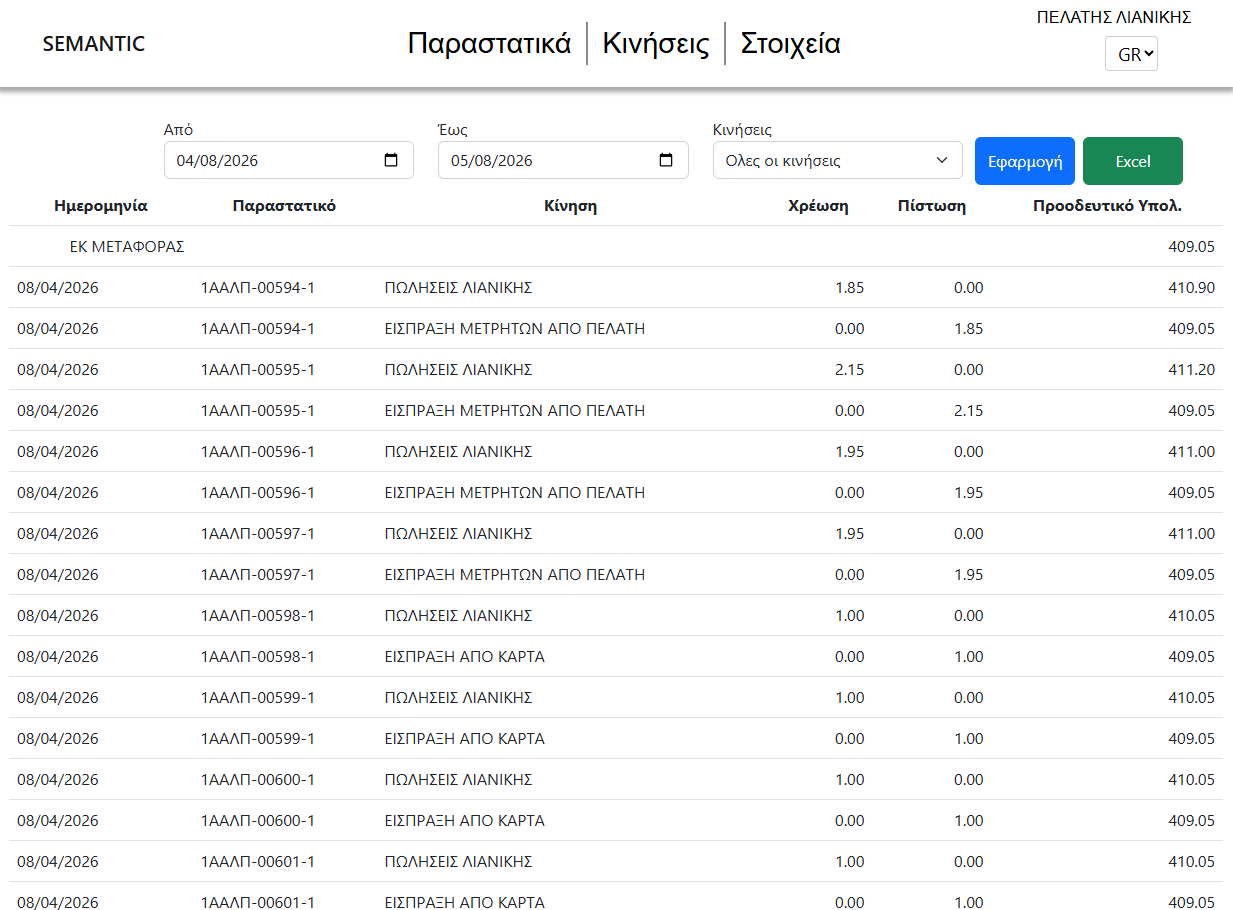The image size is (1233, 910).
Task: Select 1ΑΑΛΠ-00601-1 in ΠΩΛΗΣΕΙΣ ΛΙΑΝΙΚΗΣ row
Action: click(x=258, y=861)
